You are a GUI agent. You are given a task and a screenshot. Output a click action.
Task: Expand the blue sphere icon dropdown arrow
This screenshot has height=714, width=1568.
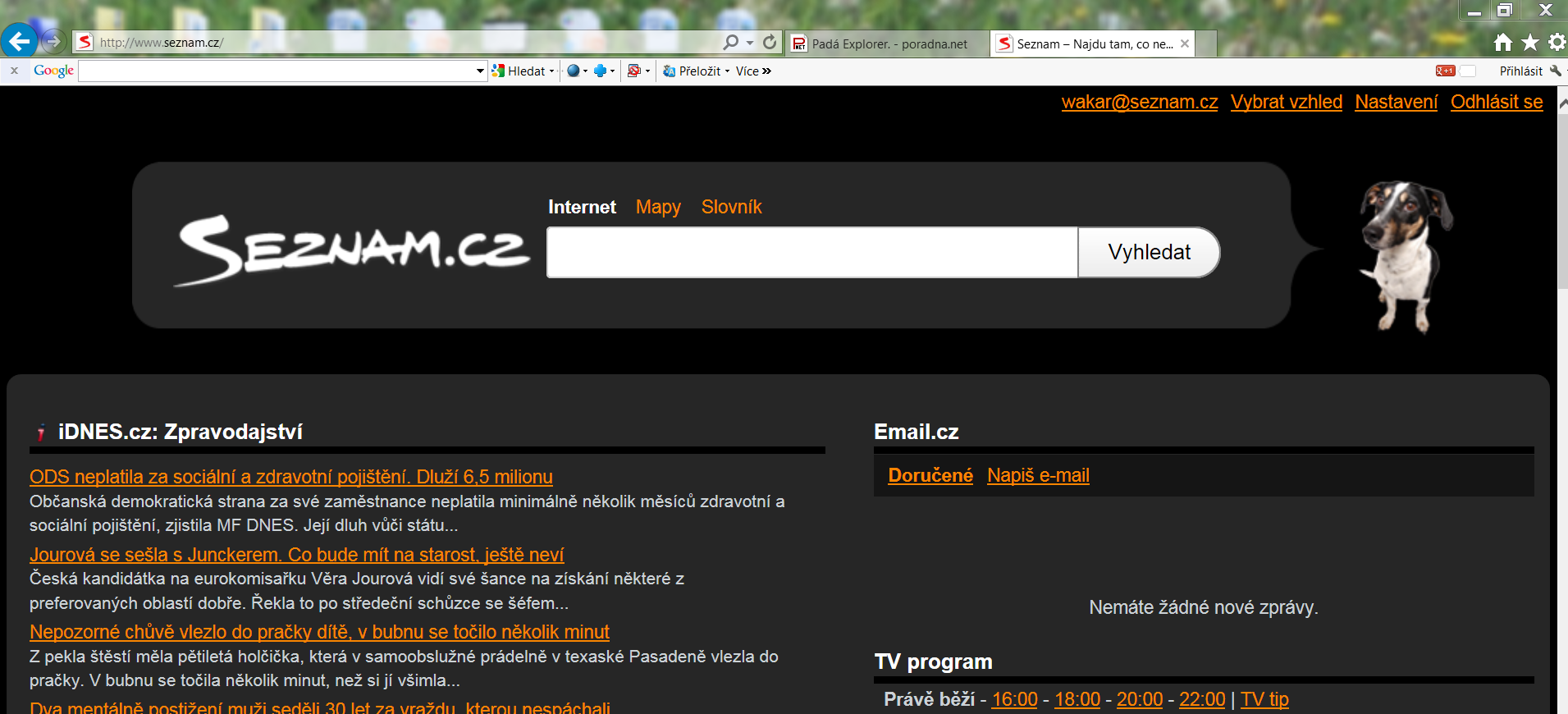coord(584,71)
